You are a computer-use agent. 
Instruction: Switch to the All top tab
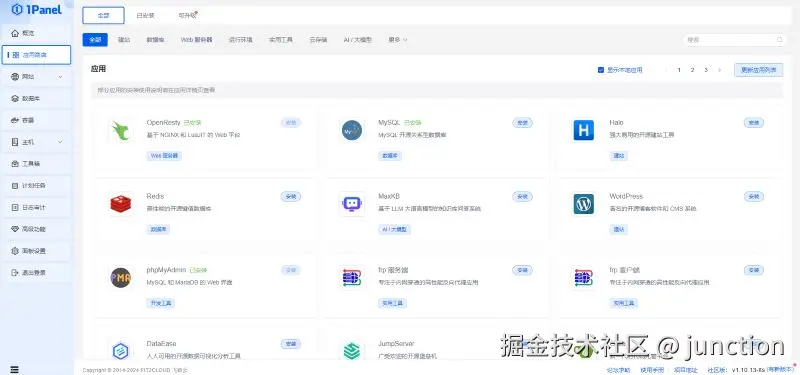103,15
